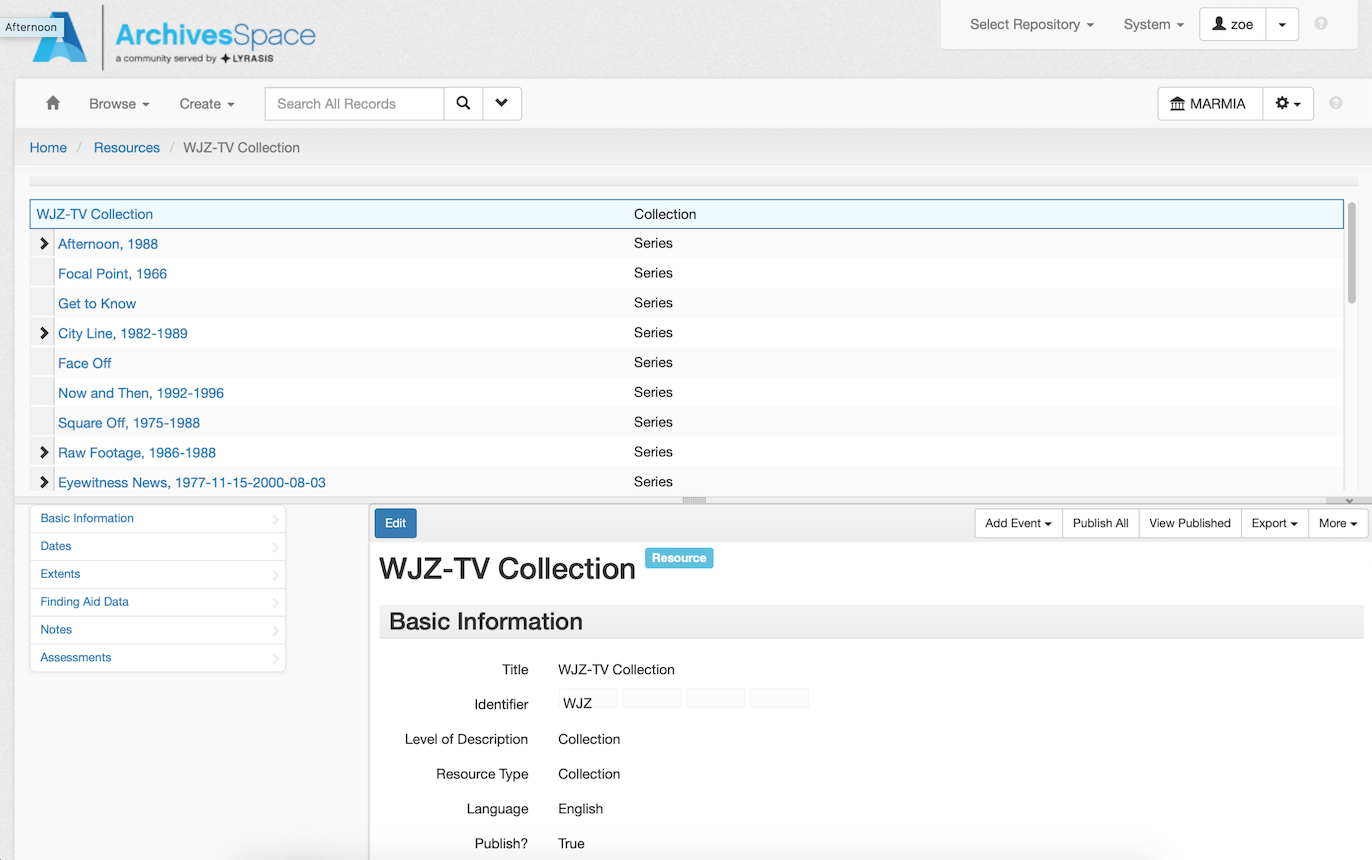This screenshot has width=1372, height=860.
Task: Open the gear settings menu for repository
Action: tap(1288, 104)
